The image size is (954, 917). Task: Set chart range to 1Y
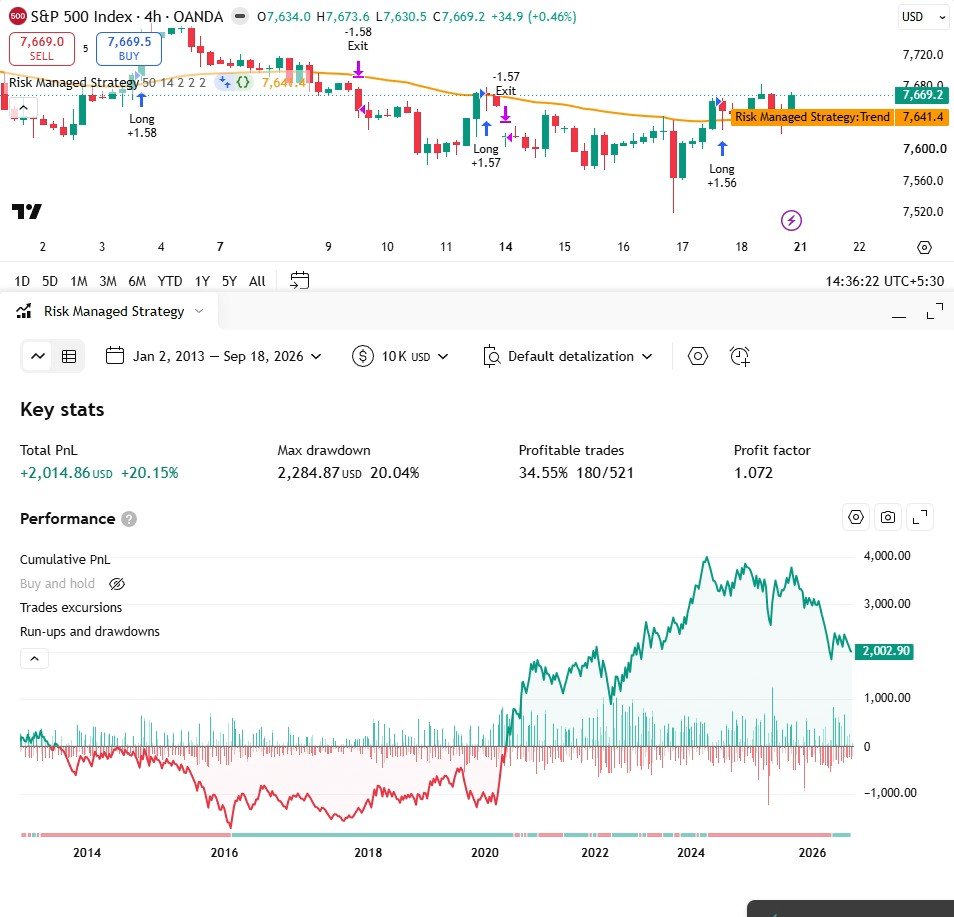click(x=202, y=281)
